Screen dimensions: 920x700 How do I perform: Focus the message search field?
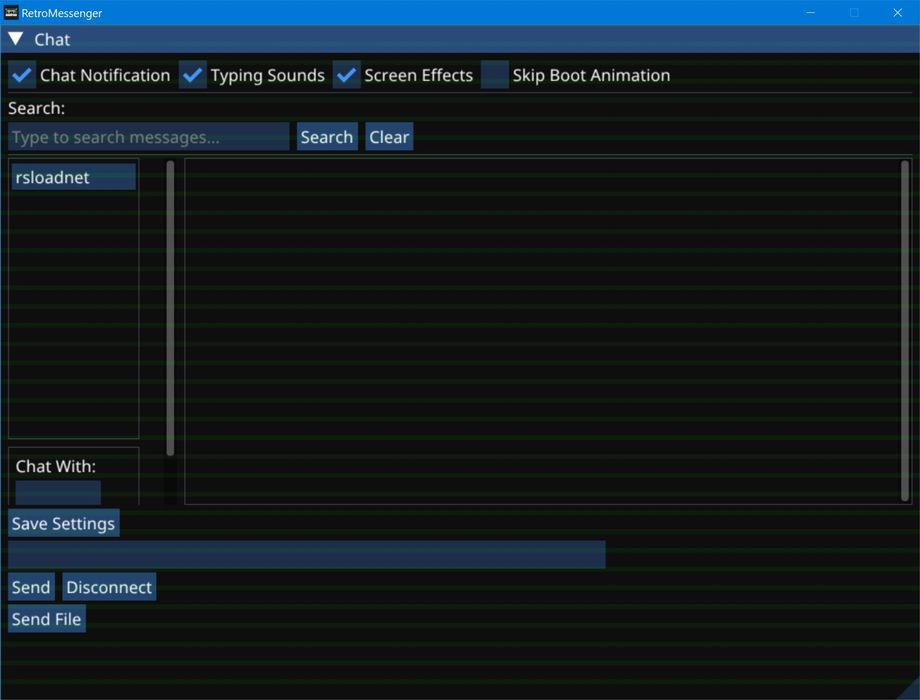pyautogui.click(x=148, y=137)
